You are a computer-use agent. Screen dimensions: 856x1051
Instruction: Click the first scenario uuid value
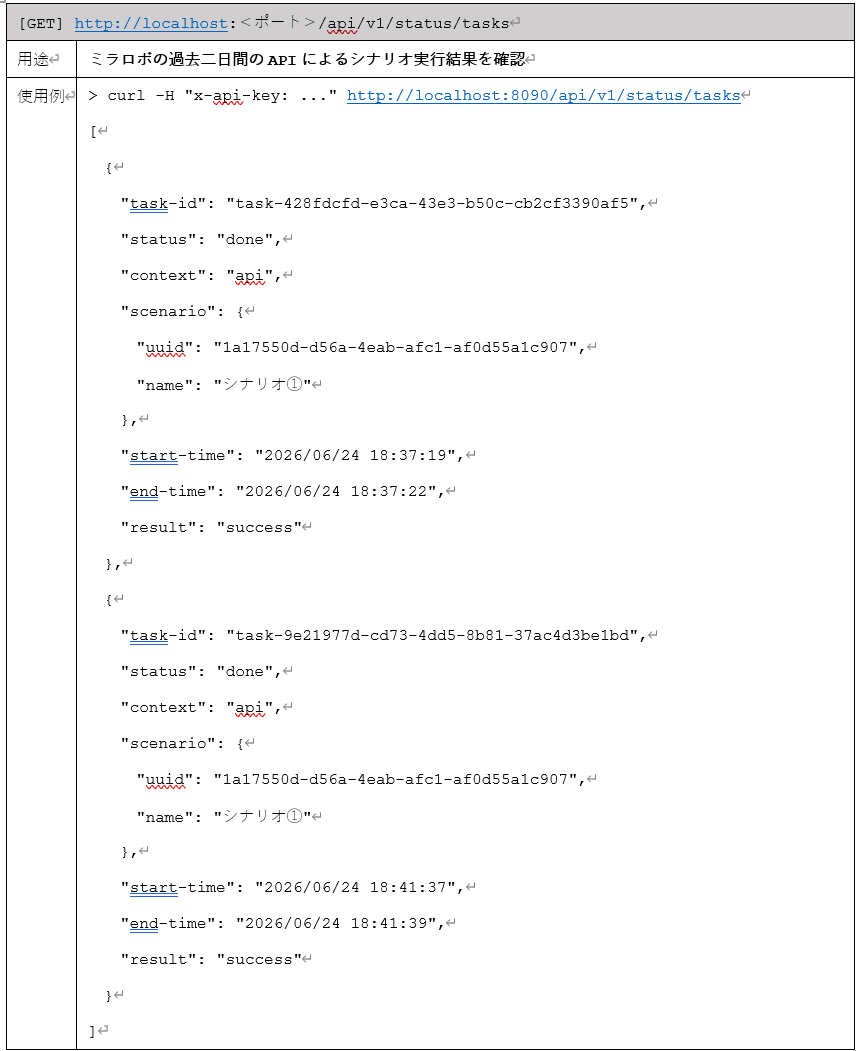(395, 347)
